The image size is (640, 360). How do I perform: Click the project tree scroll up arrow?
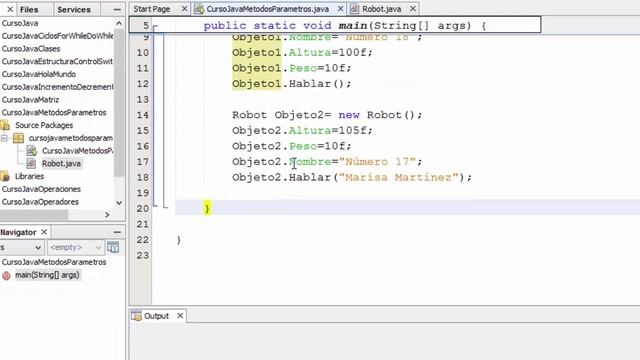click(x=119, y=23)
